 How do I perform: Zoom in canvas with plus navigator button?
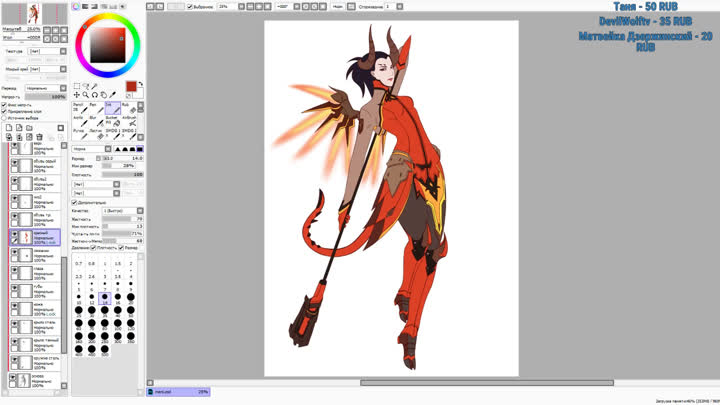tap(56, 30)
